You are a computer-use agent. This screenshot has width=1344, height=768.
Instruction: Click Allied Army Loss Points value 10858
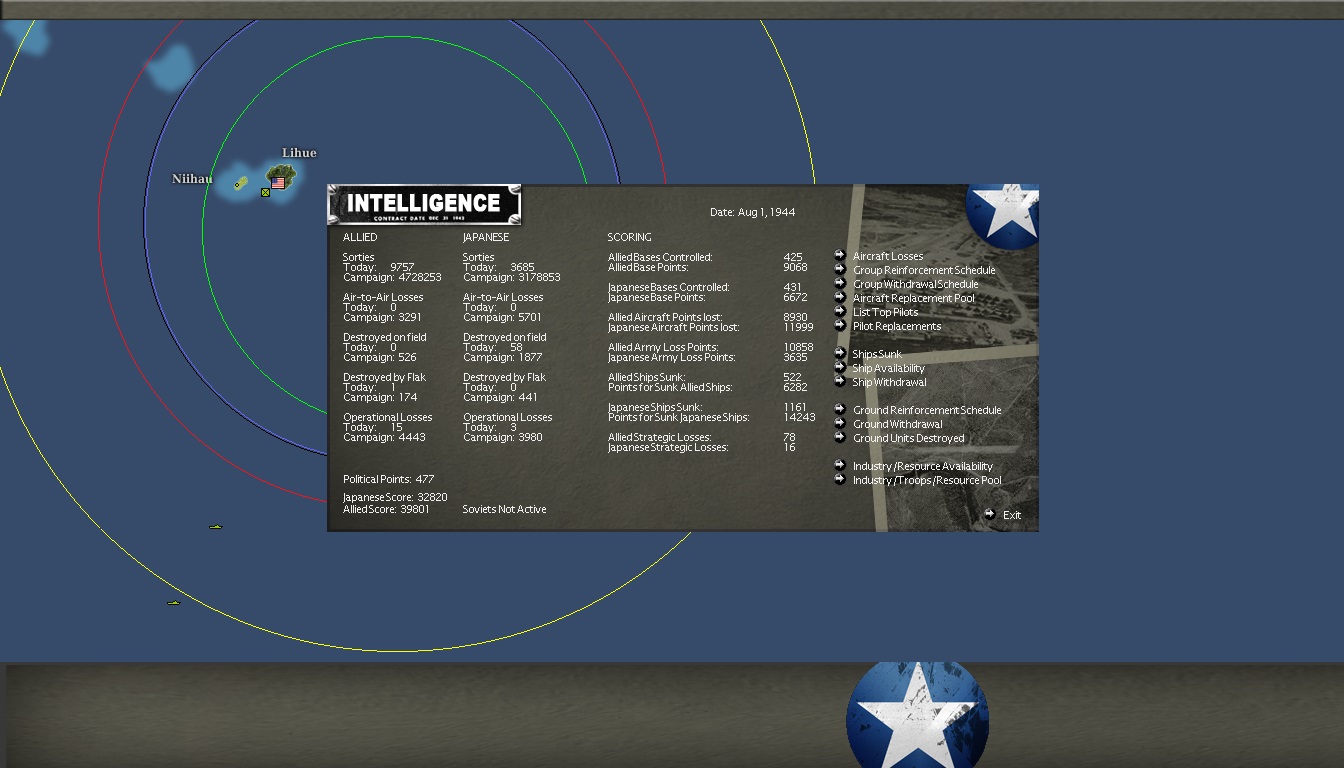[x=798, y=347]
